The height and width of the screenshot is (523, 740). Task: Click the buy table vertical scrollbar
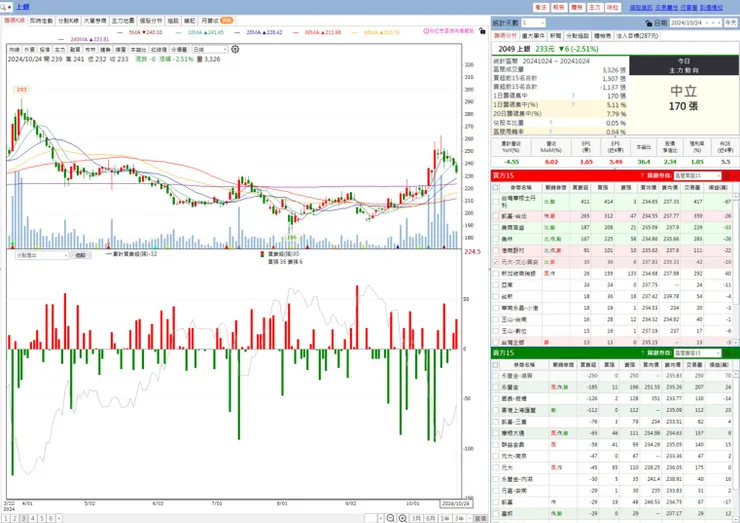coord(736,269)
